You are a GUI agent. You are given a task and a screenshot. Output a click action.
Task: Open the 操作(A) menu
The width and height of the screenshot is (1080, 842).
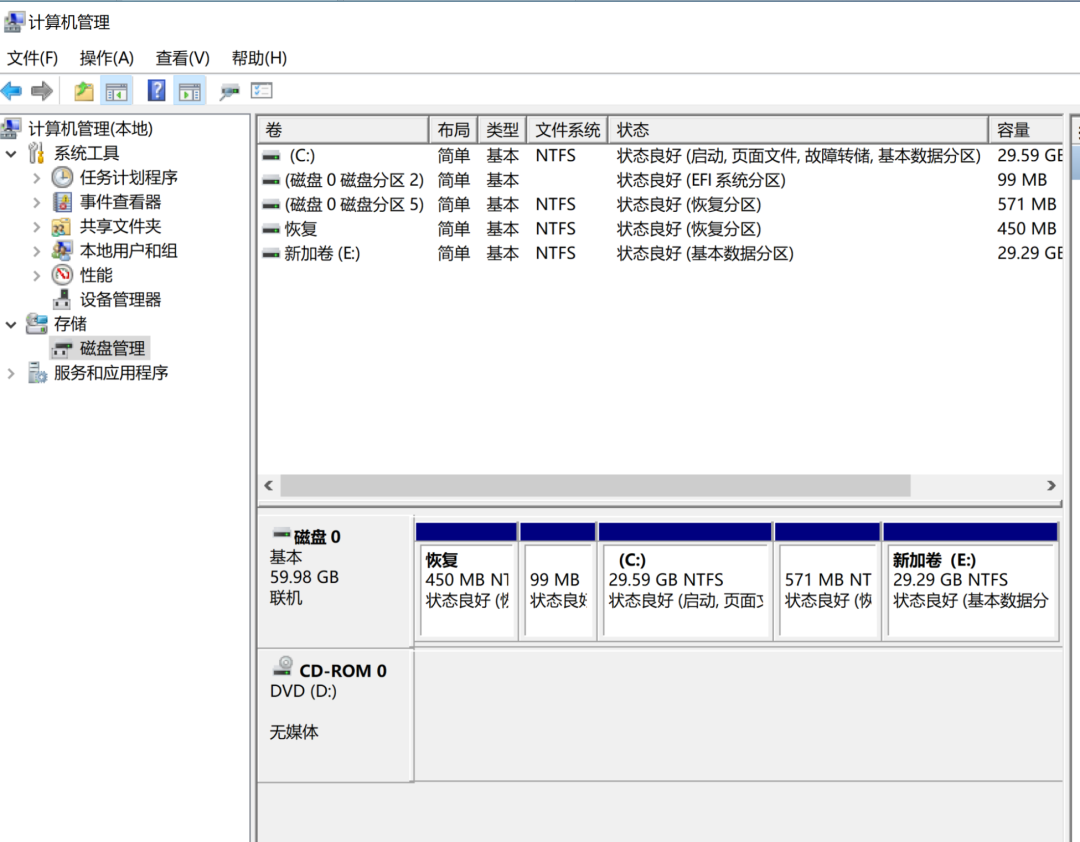[107, 58]
